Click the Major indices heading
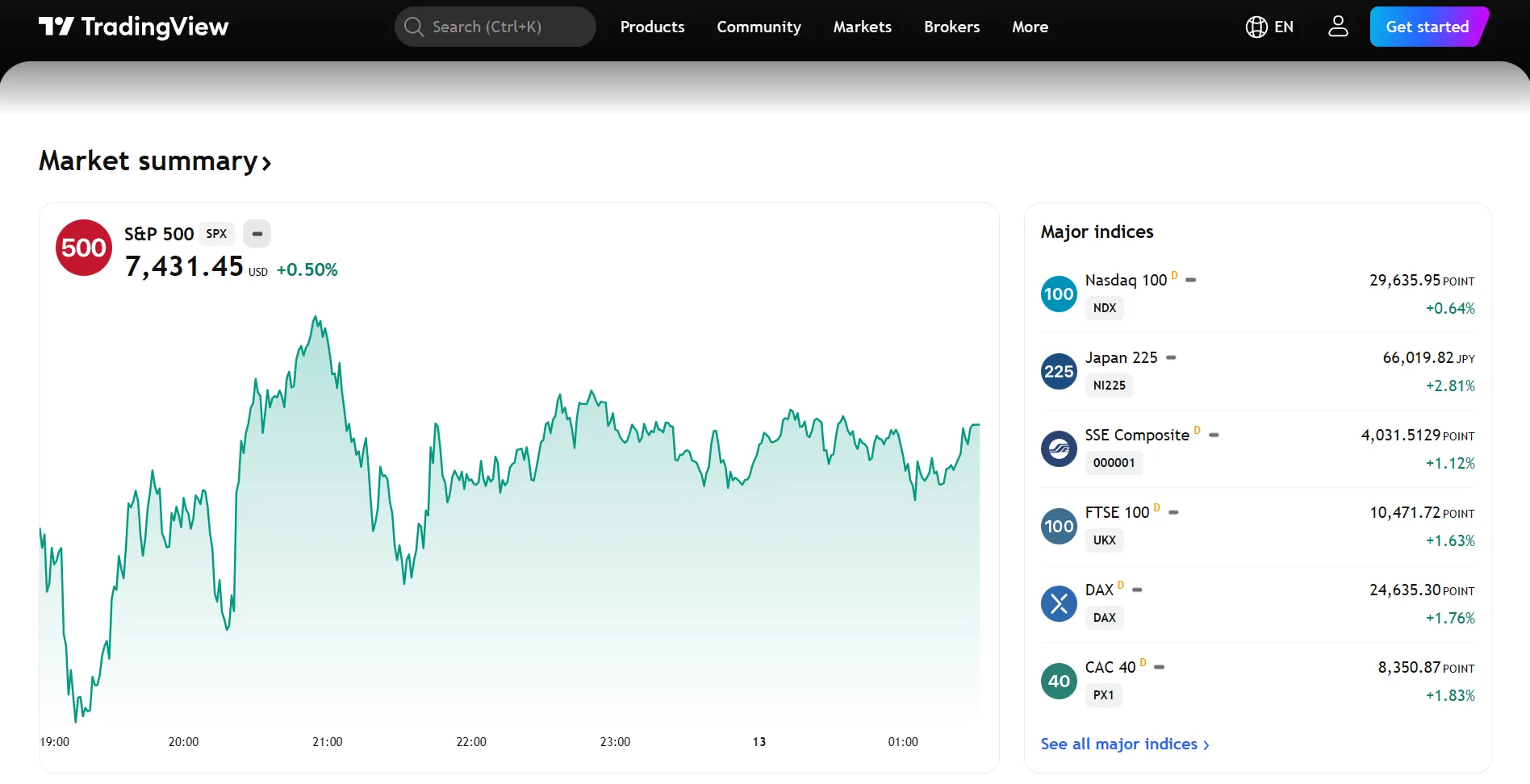The image size is (1530, 784). pos(1097,231)
